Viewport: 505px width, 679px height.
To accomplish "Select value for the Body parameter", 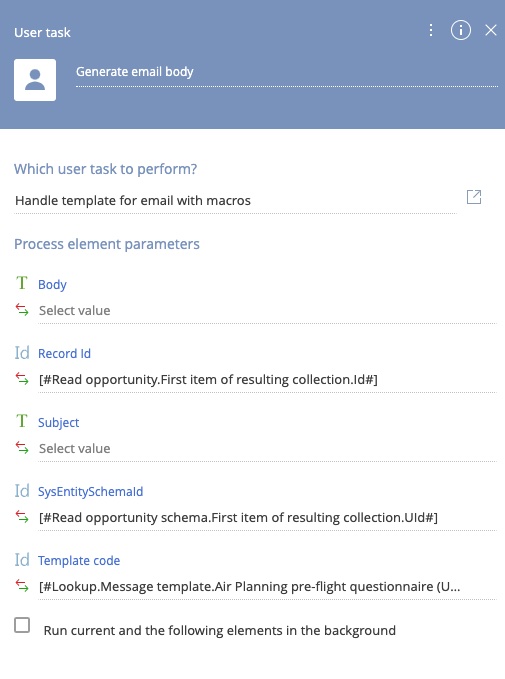I will pyautogui.click(x=267, y=311).
